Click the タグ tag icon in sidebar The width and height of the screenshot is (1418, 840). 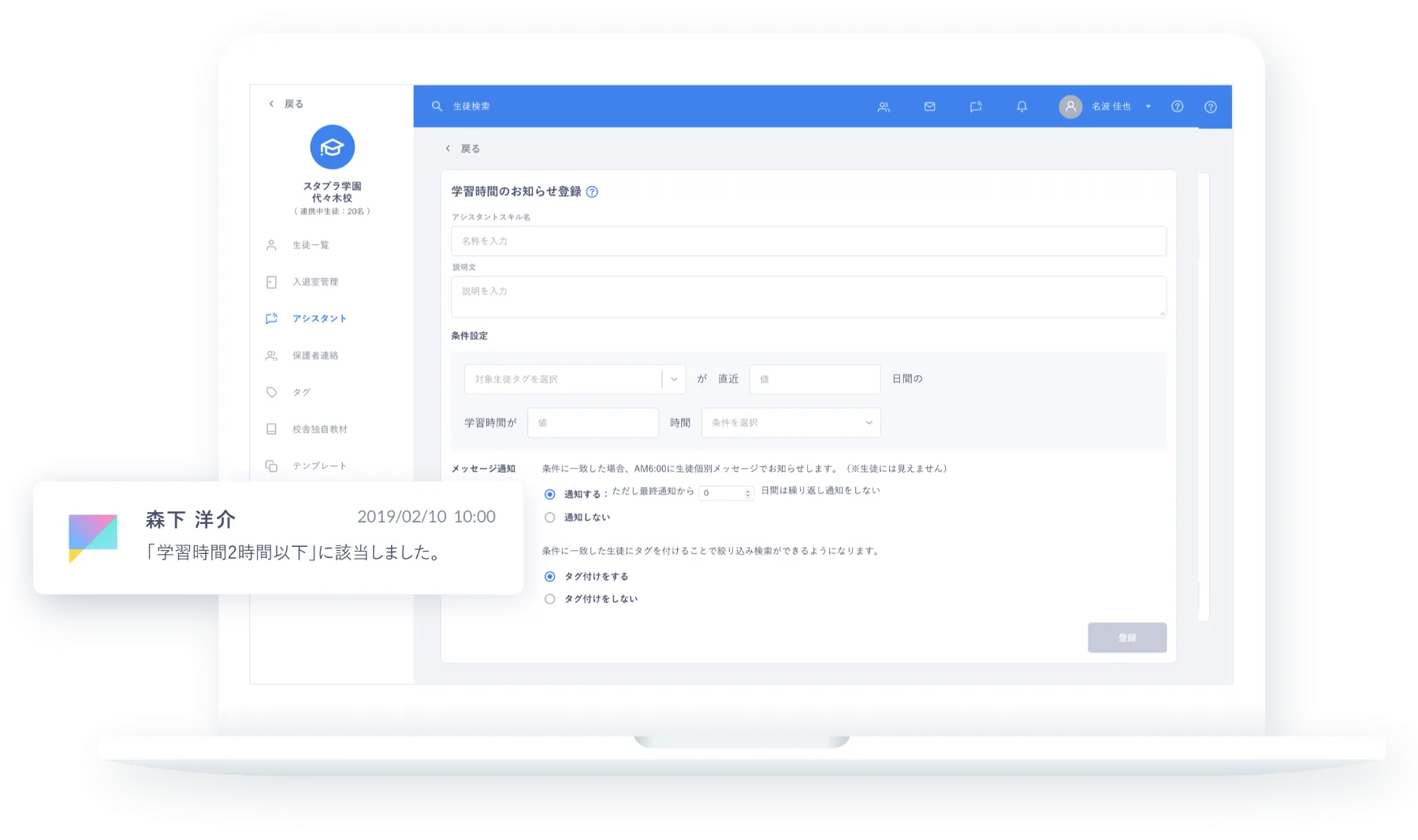coord(271,392)
